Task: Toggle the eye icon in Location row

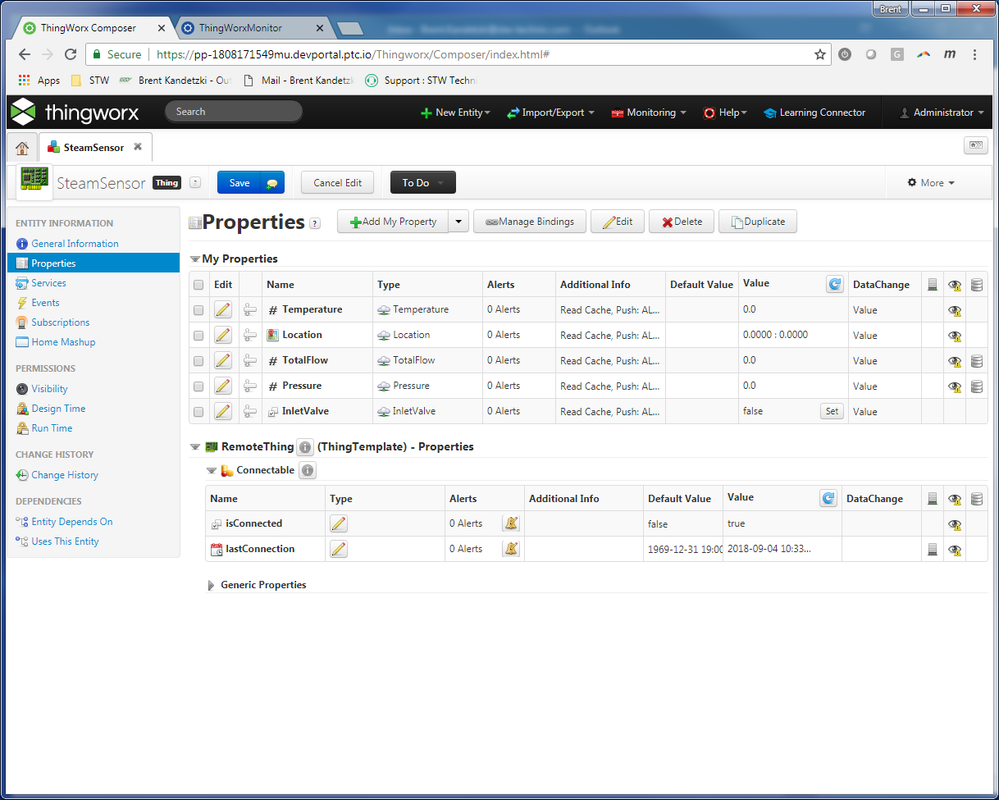Action: click(x=954, y=336)
